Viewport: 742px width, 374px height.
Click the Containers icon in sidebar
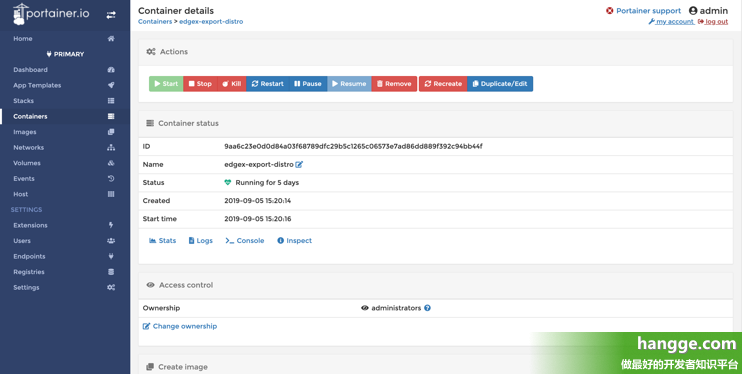click(111, 116)
